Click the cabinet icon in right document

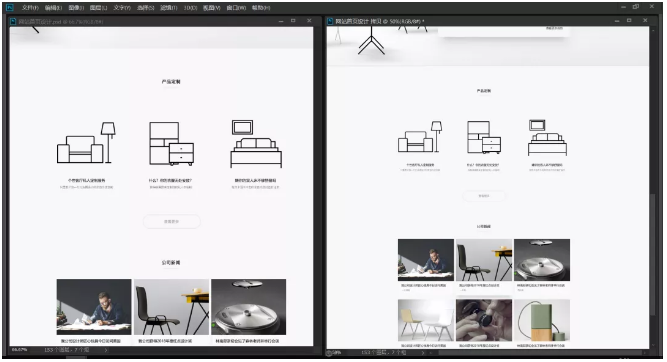click(484, 137)
